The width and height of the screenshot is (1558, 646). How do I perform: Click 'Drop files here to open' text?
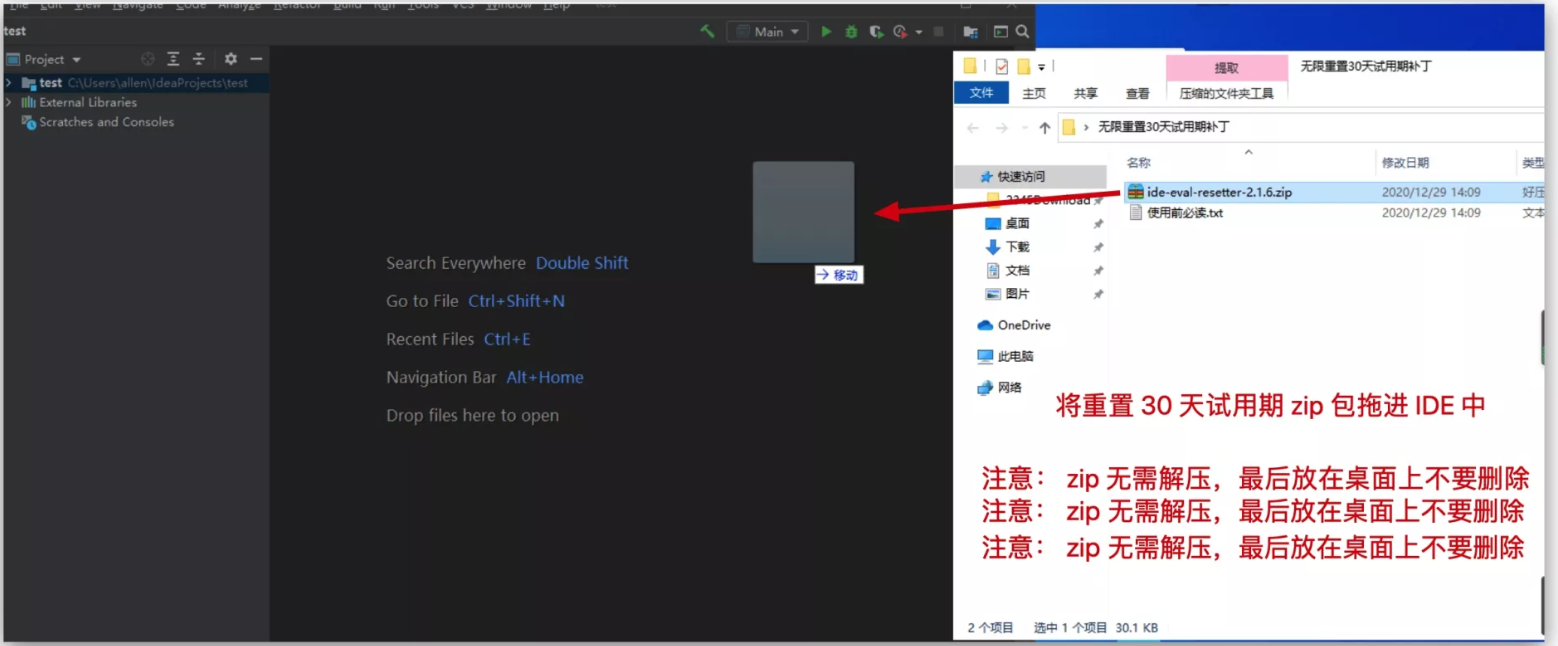472,415
